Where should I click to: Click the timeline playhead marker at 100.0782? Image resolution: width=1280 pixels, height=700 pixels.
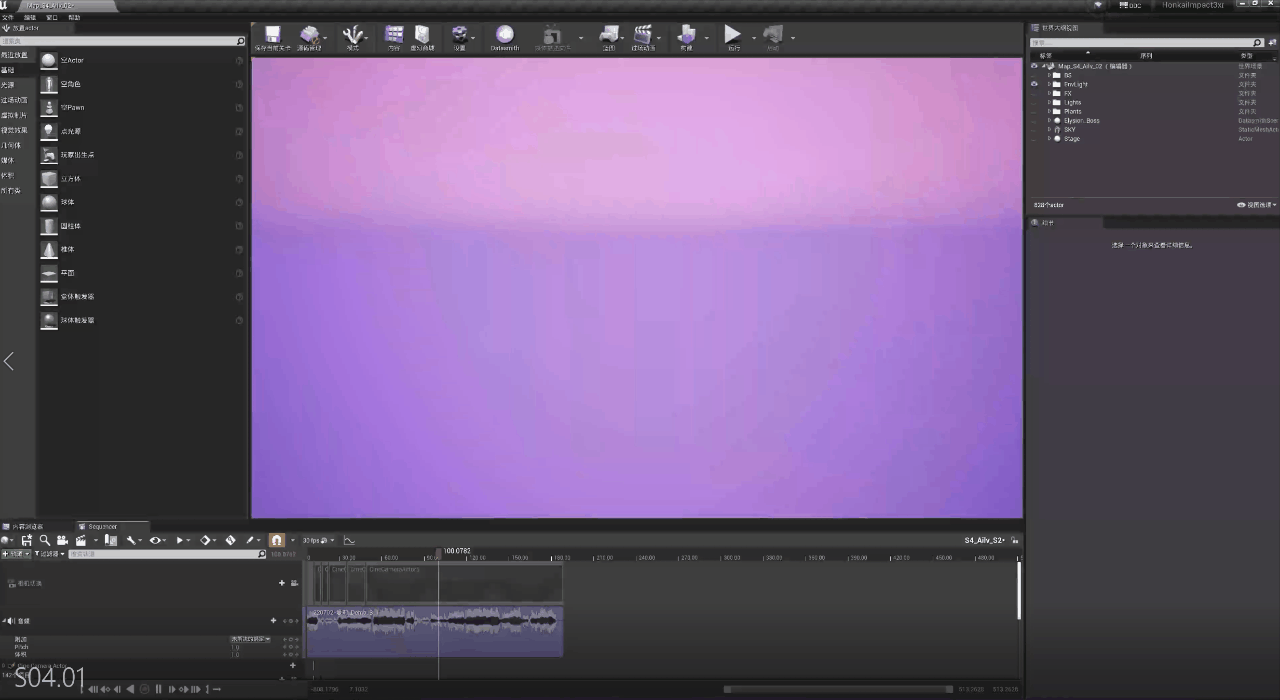click(x=438, y=553)
